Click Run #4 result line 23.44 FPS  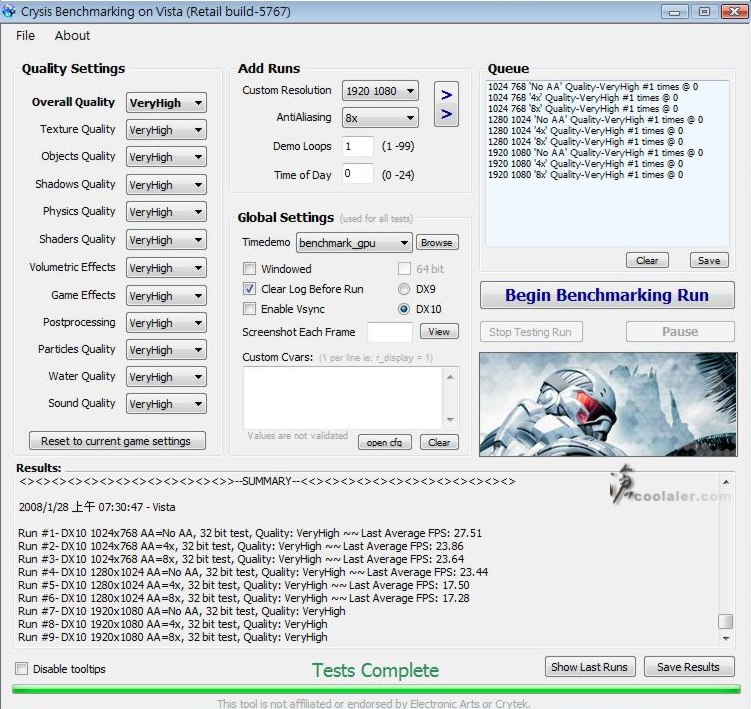pos(253,572)
